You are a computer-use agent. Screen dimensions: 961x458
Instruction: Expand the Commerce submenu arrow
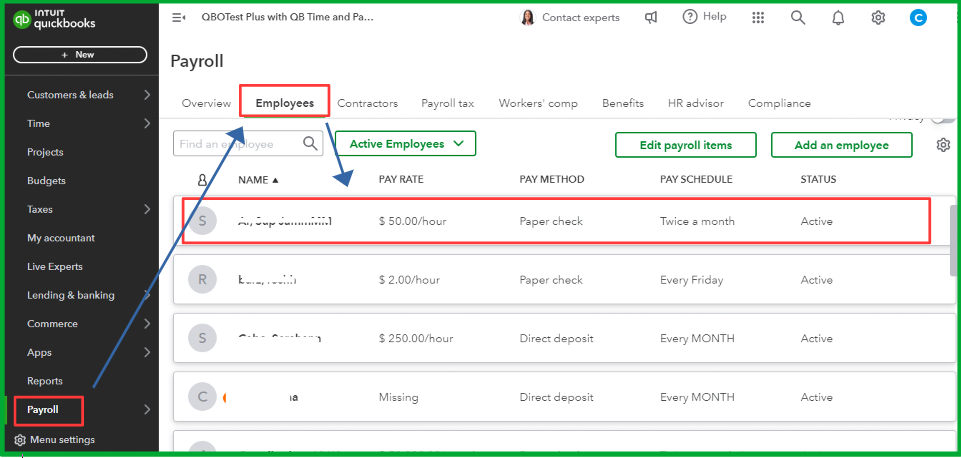[x=147, y=324]
